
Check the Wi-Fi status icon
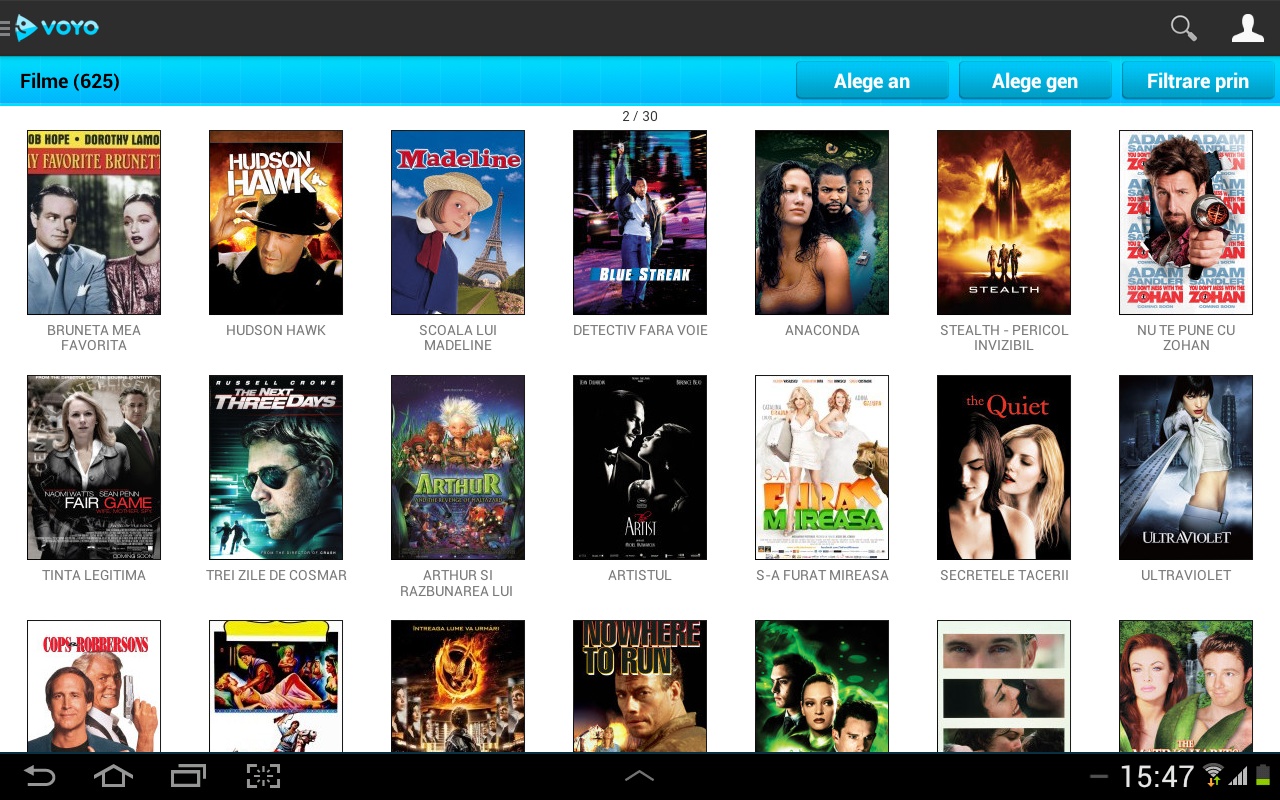tap(1213, 776)
